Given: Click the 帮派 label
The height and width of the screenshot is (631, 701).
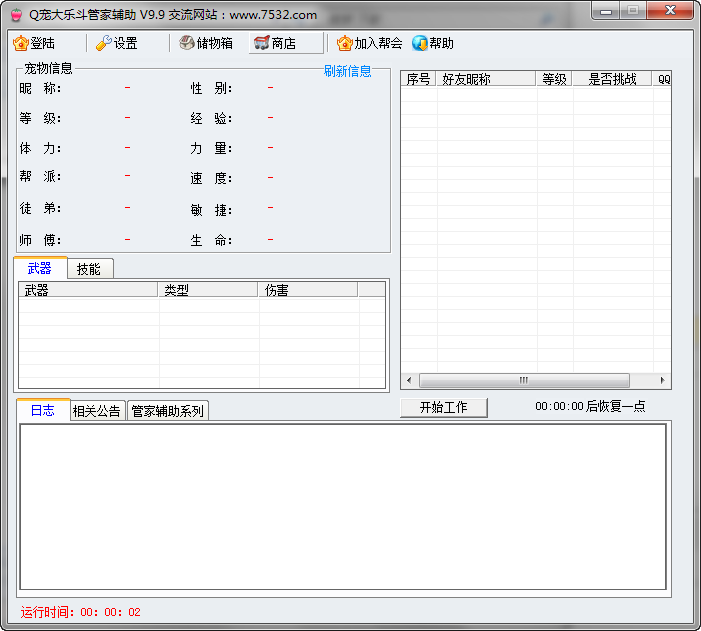Looking at the screenshot, I should (x=40, y=176).
